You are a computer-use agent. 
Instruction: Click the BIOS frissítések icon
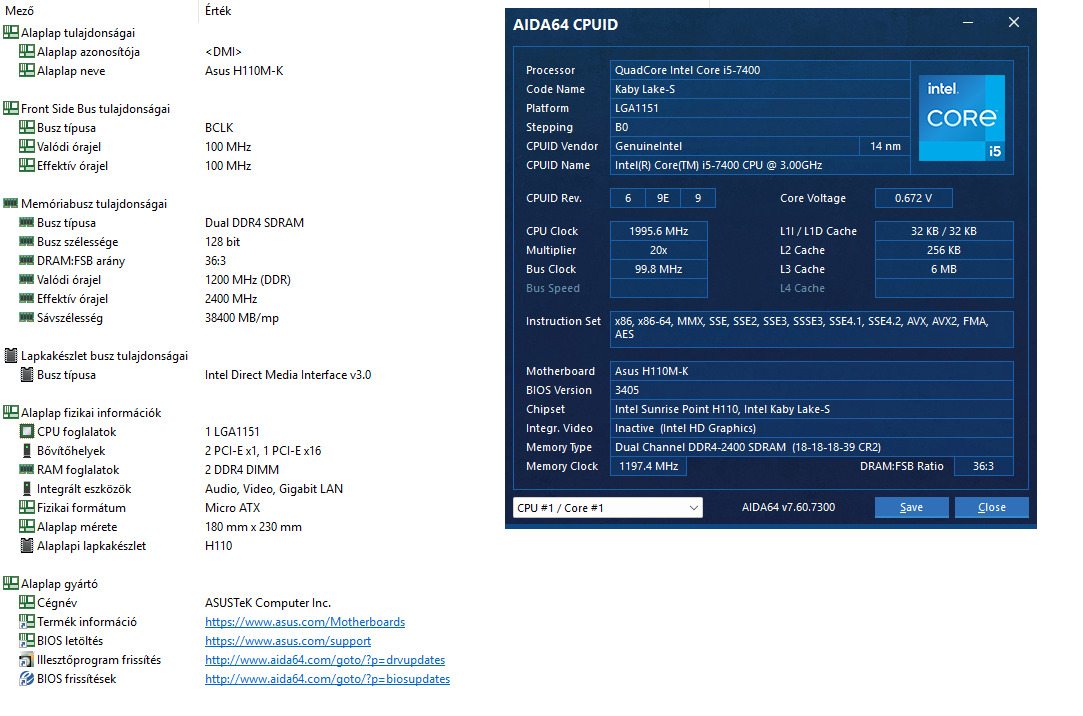27,678
